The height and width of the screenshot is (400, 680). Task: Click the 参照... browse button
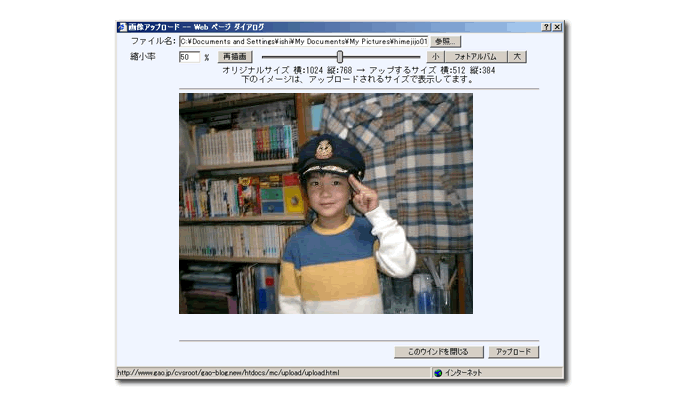point(445,42)
